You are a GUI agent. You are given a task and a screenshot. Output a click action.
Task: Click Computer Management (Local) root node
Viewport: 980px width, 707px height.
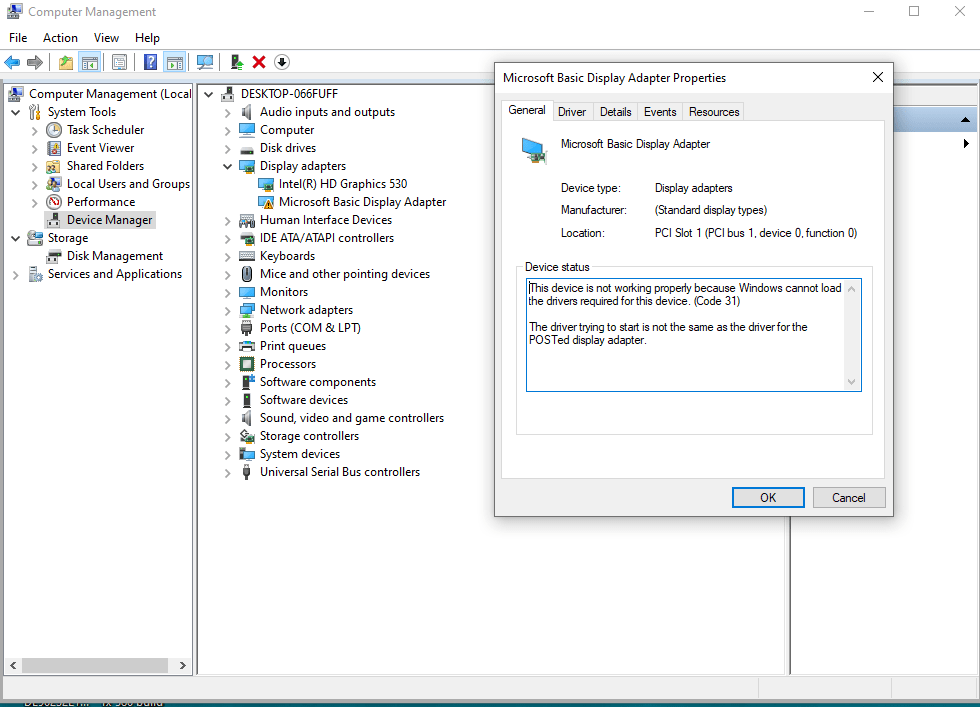click(110, 94)
